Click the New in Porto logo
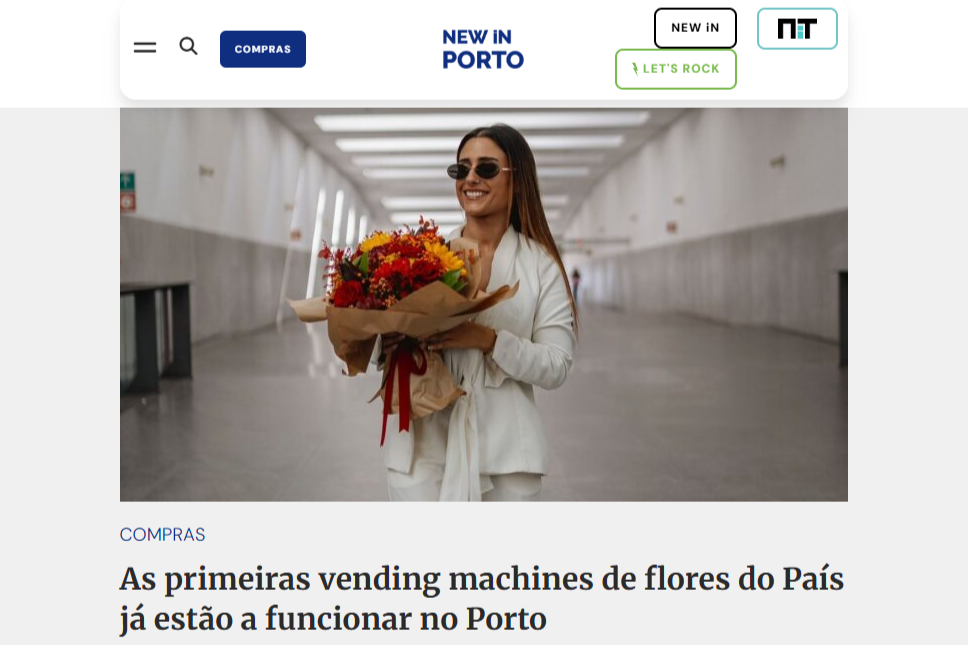Image resolution: width=968 pixels, height=645 pixels. [483, 49]
